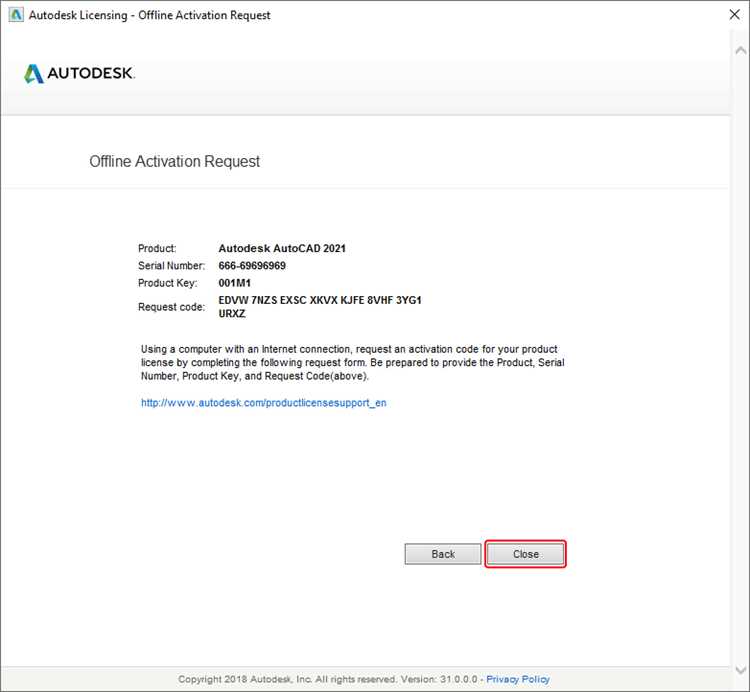Click the copyright version text in footer
Screen dimensions: 750x692
(x=328, y=679)
